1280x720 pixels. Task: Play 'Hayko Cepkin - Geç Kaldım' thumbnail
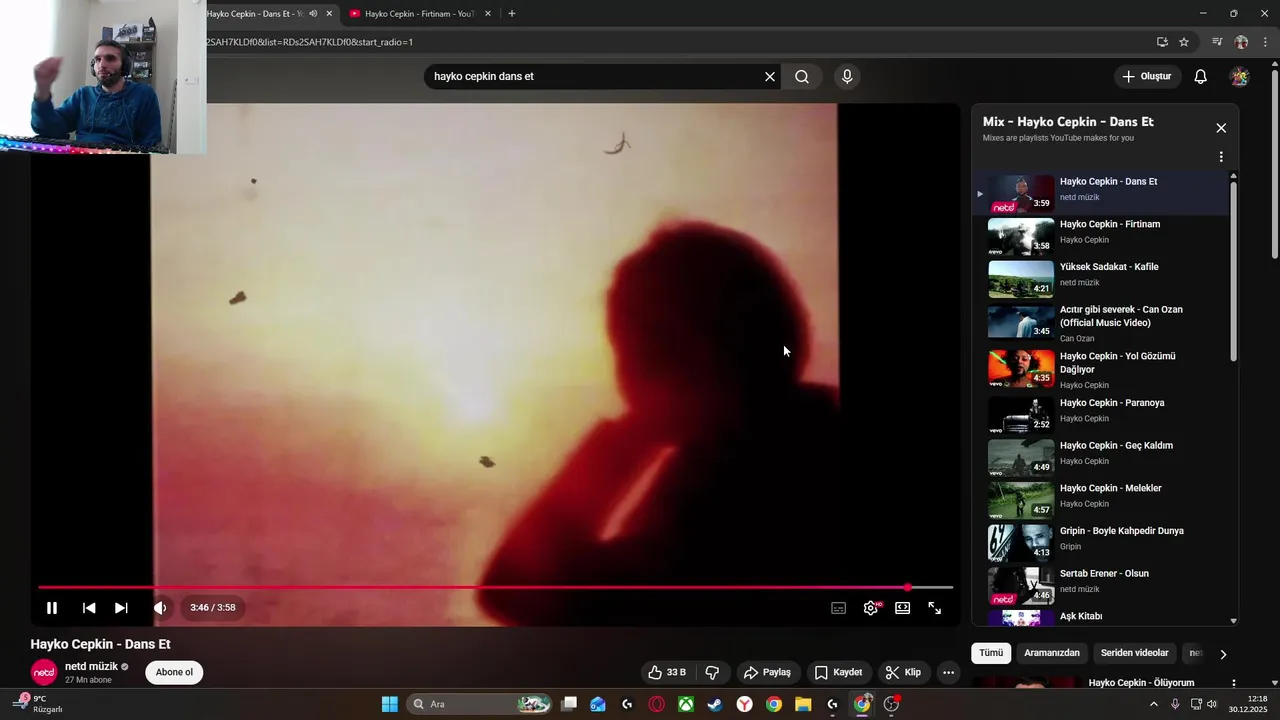1021,457
